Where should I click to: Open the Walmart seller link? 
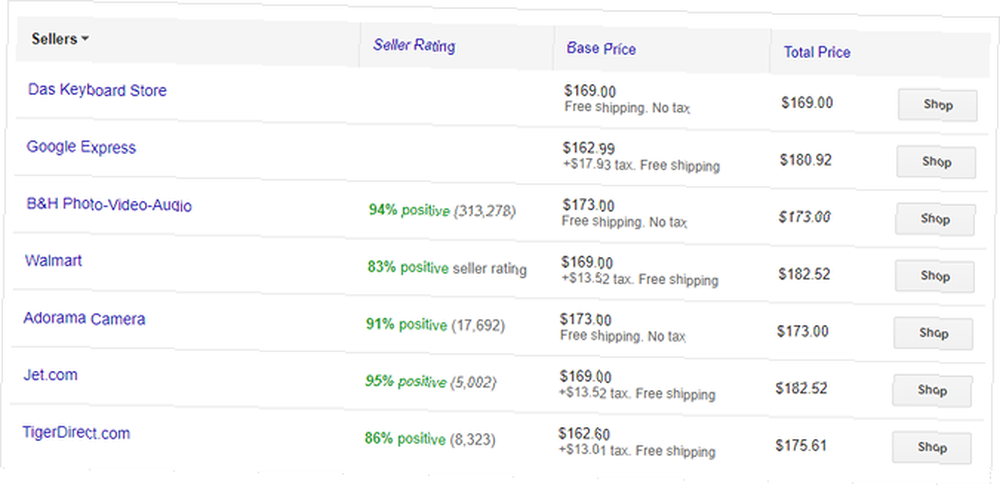pos(54,260)
